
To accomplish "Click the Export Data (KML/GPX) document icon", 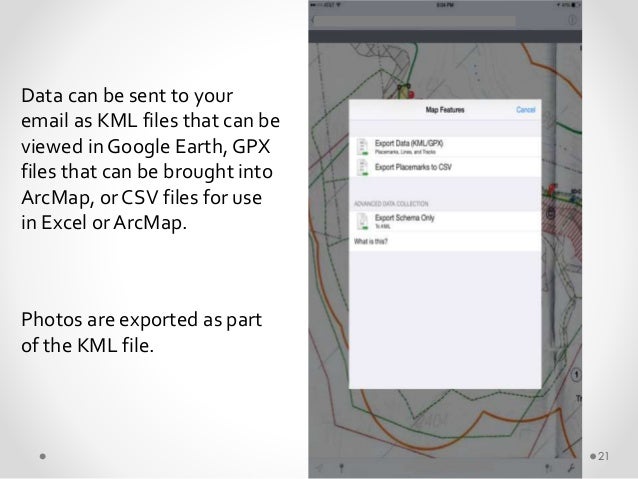I will click(362, 147).
